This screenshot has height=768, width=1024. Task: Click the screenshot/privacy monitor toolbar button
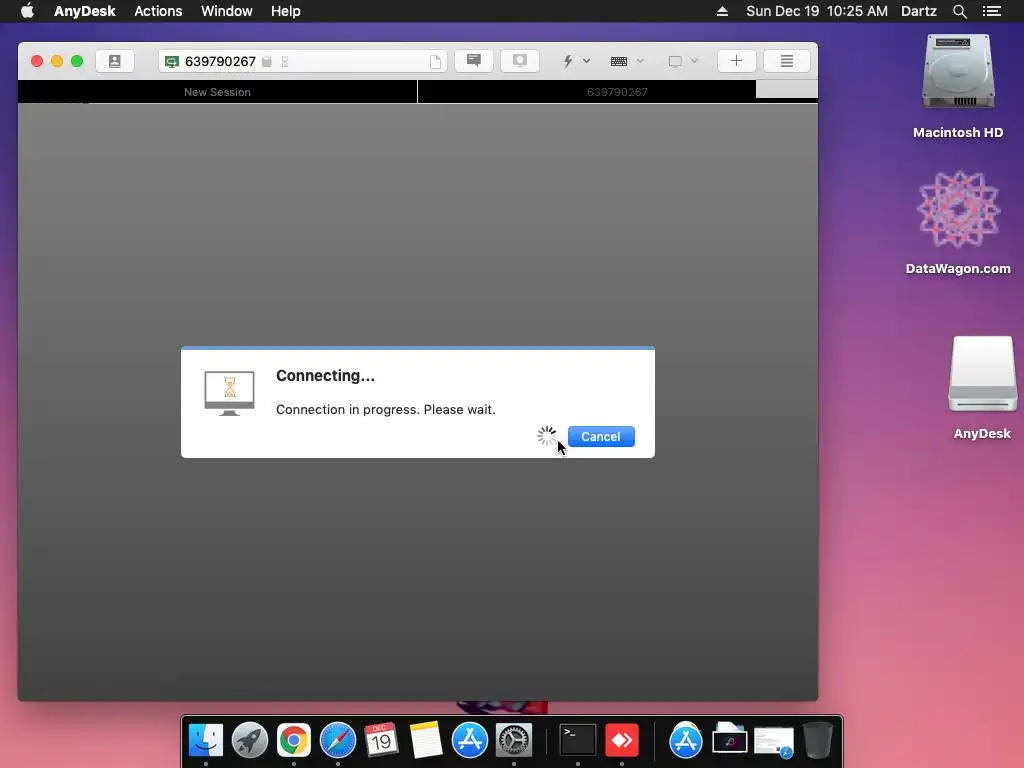[520, 61]
